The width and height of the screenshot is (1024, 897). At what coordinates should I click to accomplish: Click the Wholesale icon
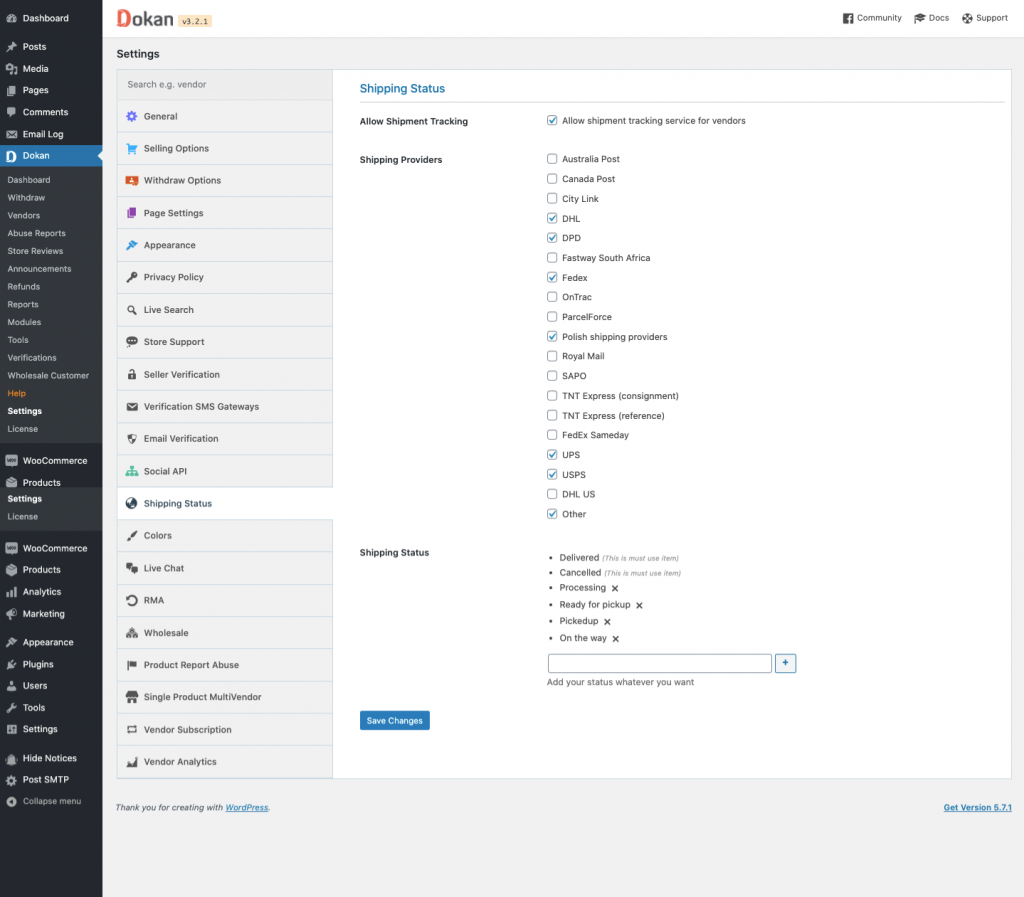click(x=132, y=633)
